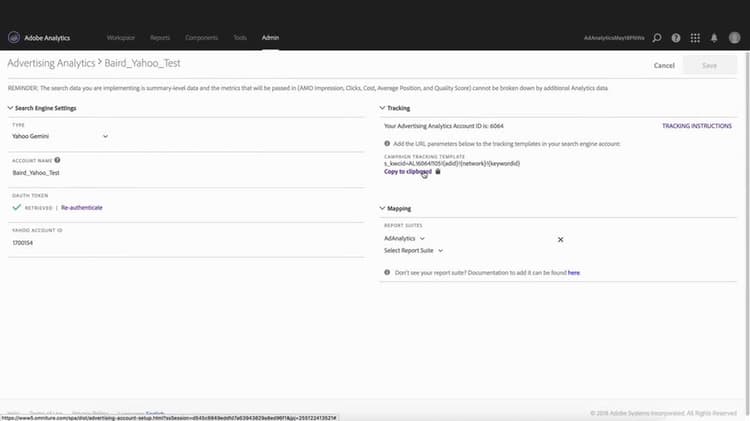Open the help question mark icon
This screenshot has width=750, height=421.
pos(676,38)
